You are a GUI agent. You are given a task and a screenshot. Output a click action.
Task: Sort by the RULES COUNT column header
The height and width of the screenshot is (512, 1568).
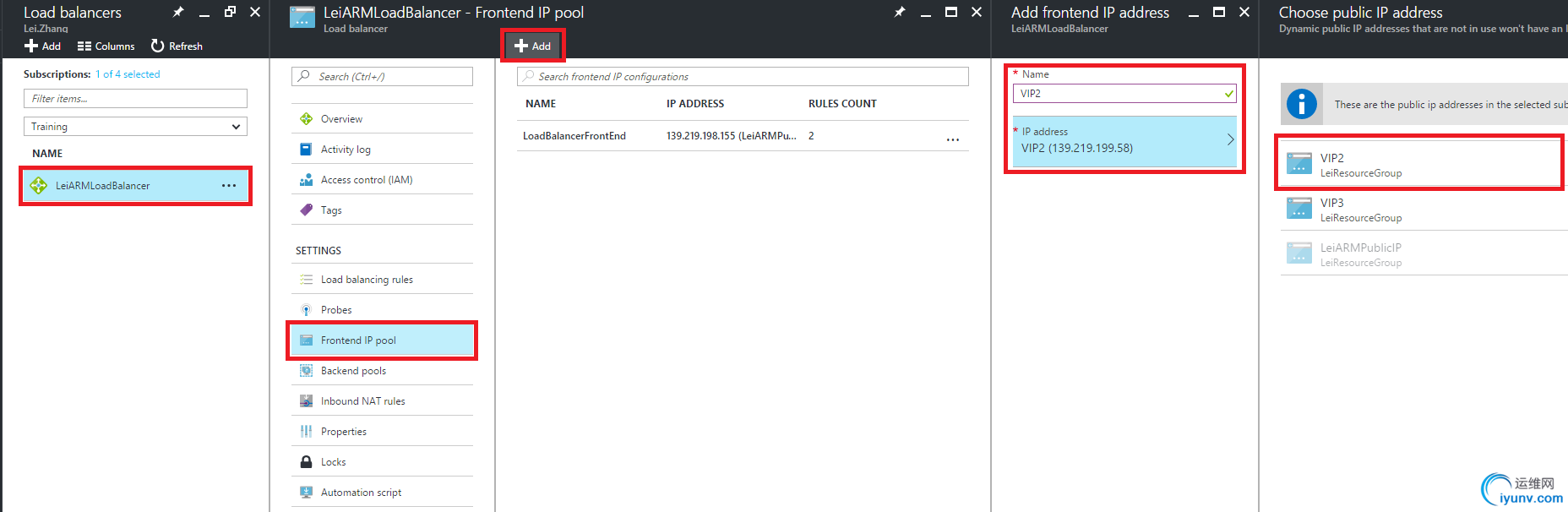tap(842, 104)
